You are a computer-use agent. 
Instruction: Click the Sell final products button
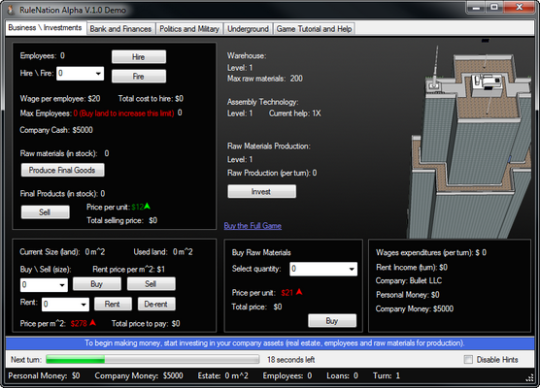point(45,212)
